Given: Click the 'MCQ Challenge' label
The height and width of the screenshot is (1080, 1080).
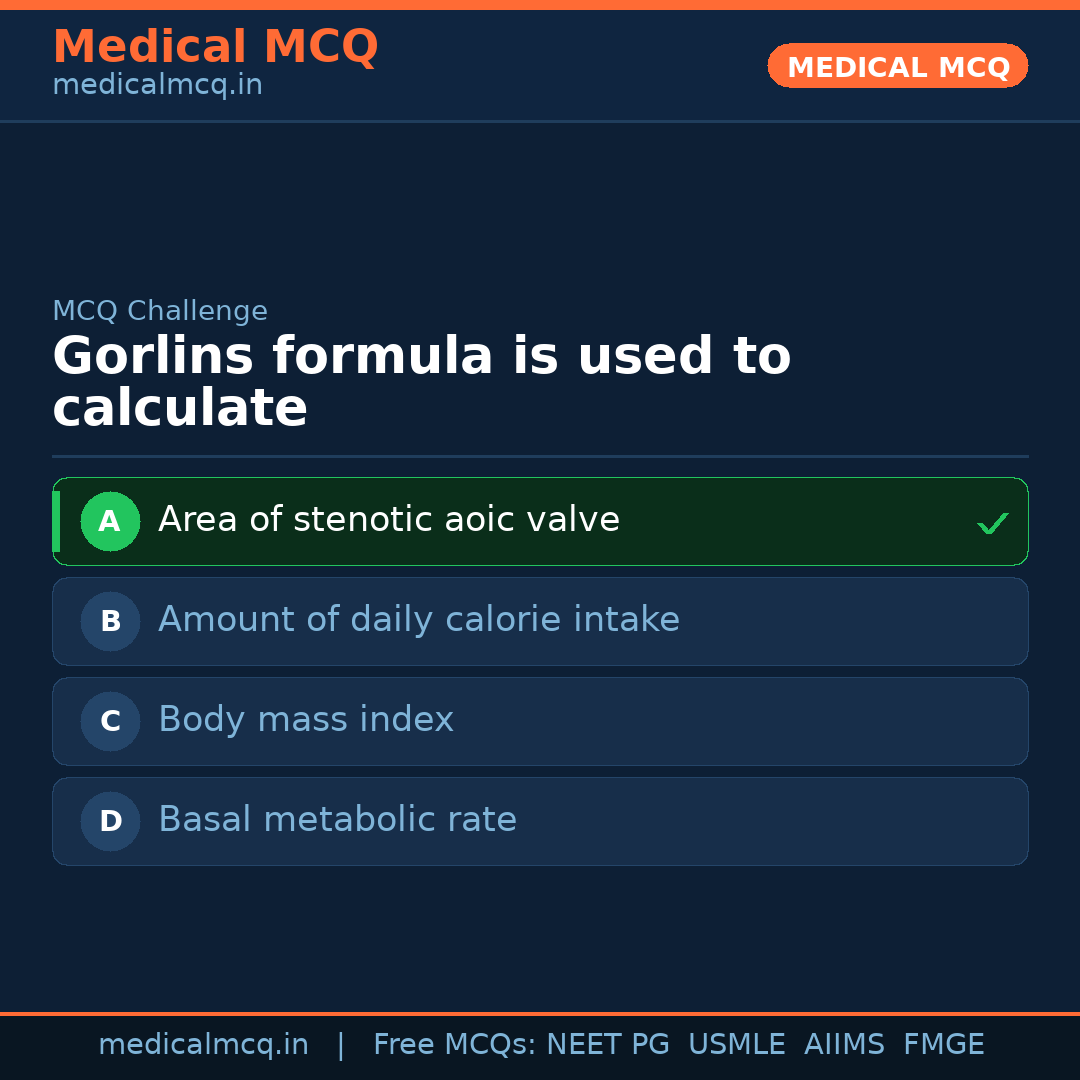Looking at the screenshot, I should [160, 311].
